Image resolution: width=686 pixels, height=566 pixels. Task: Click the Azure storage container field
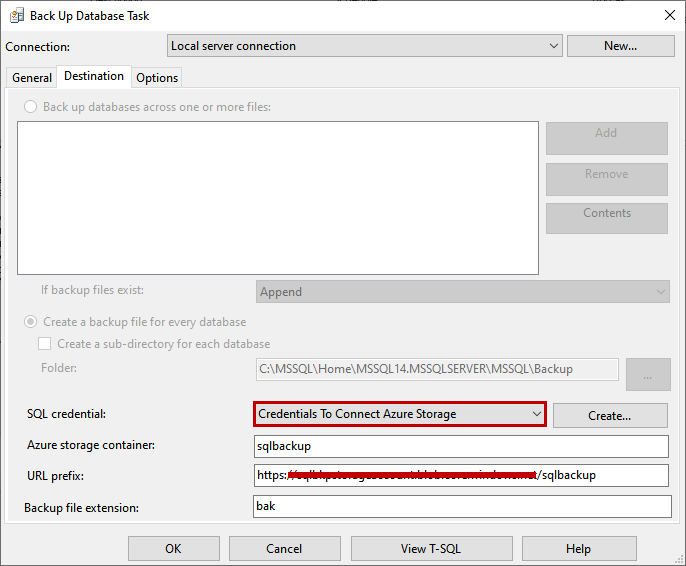pos(461,446)
